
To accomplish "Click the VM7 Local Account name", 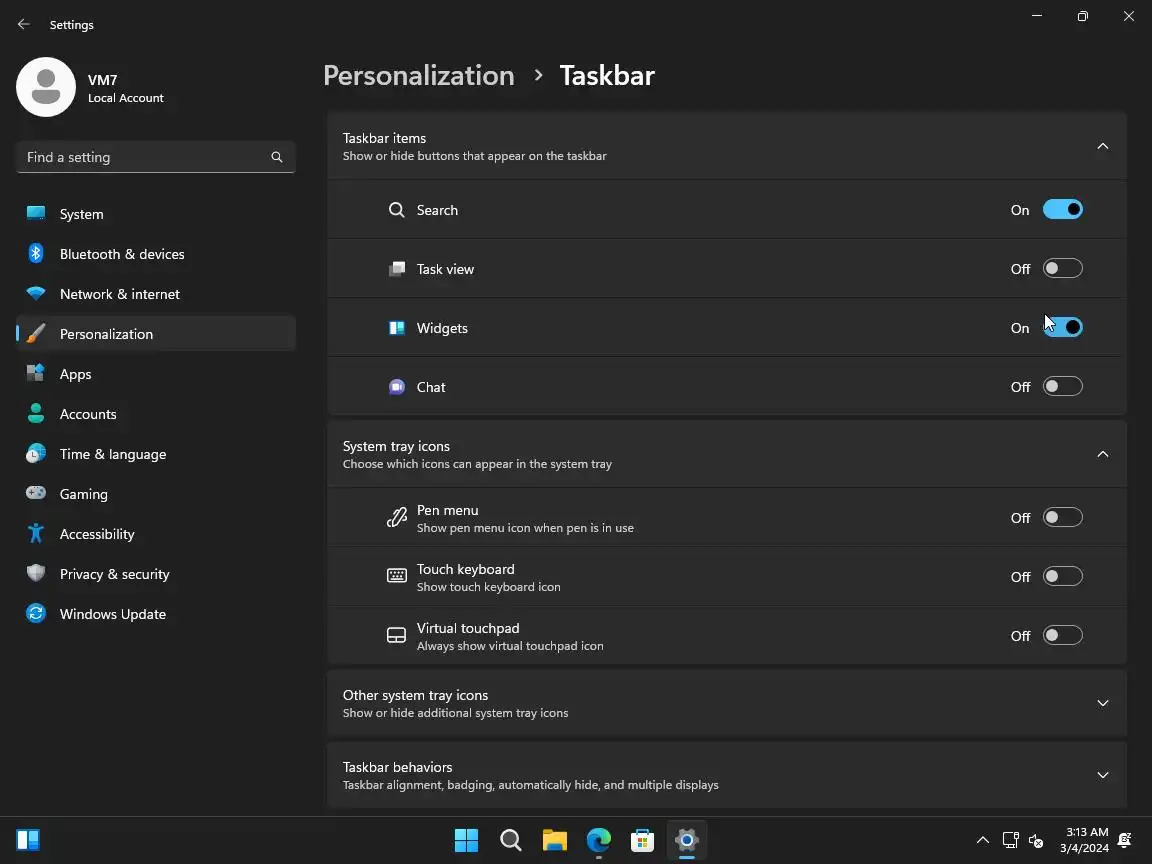I will point(126,88).
